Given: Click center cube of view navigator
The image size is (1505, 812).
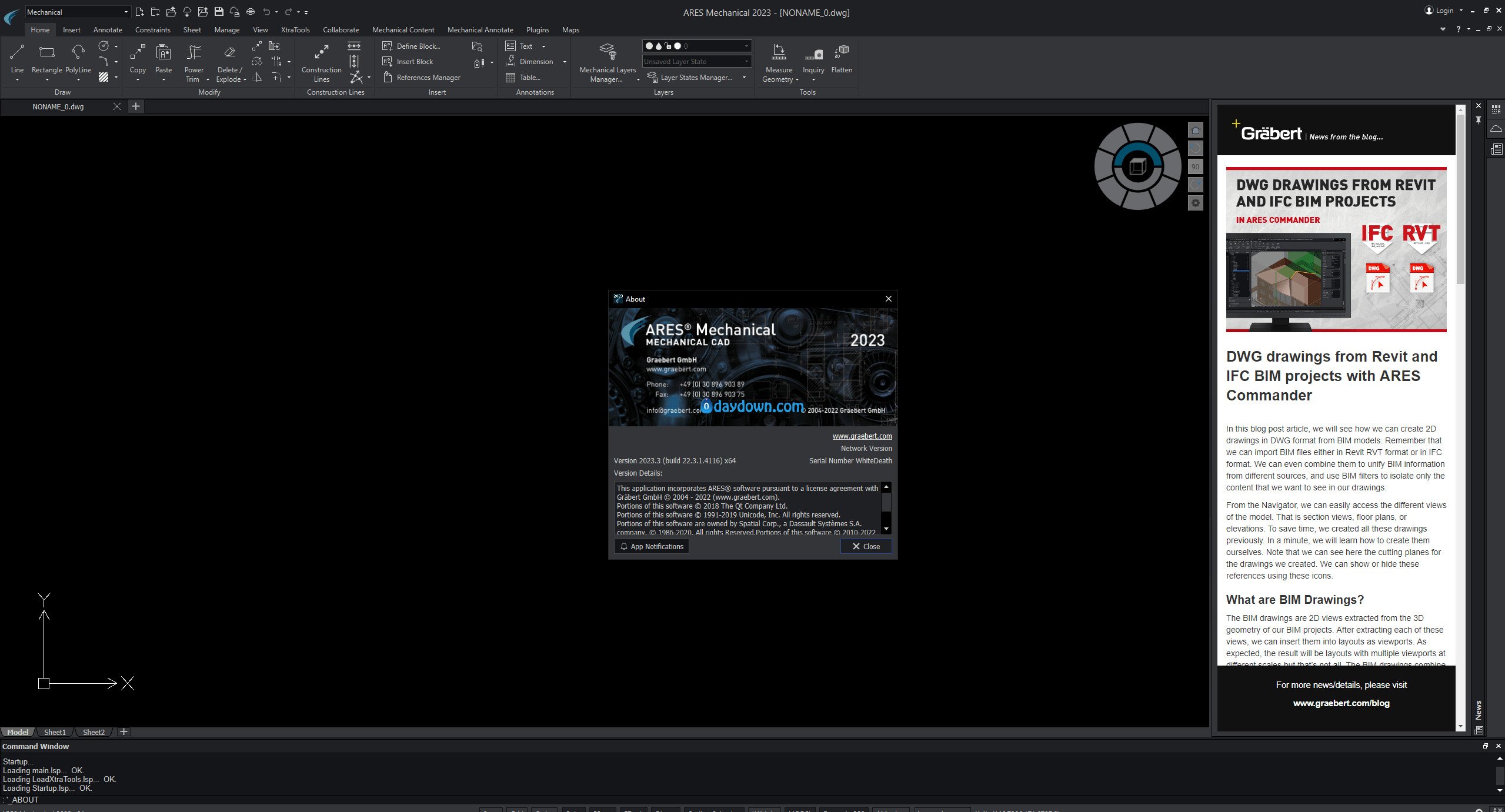Looking at the screenshot, I should point(1138,167).
